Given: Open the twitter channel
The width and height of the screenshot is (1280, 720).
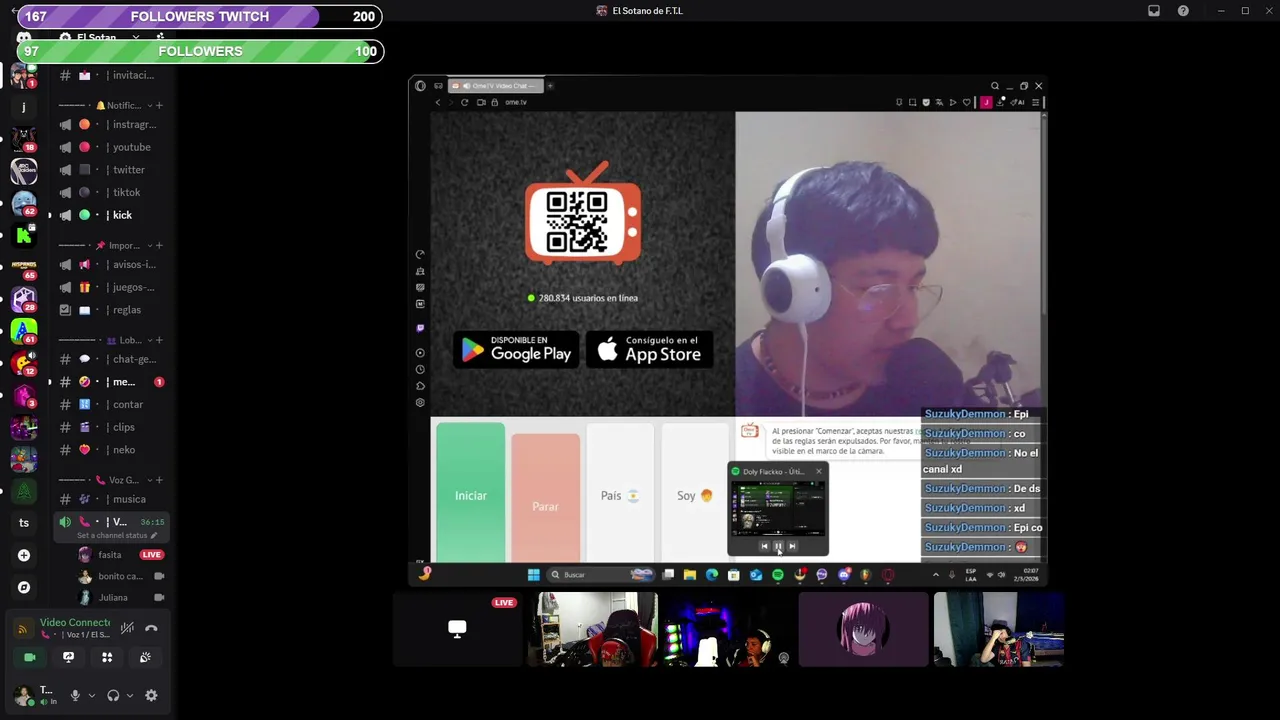Looking at the screenshot, I should [x=110, y=170].
